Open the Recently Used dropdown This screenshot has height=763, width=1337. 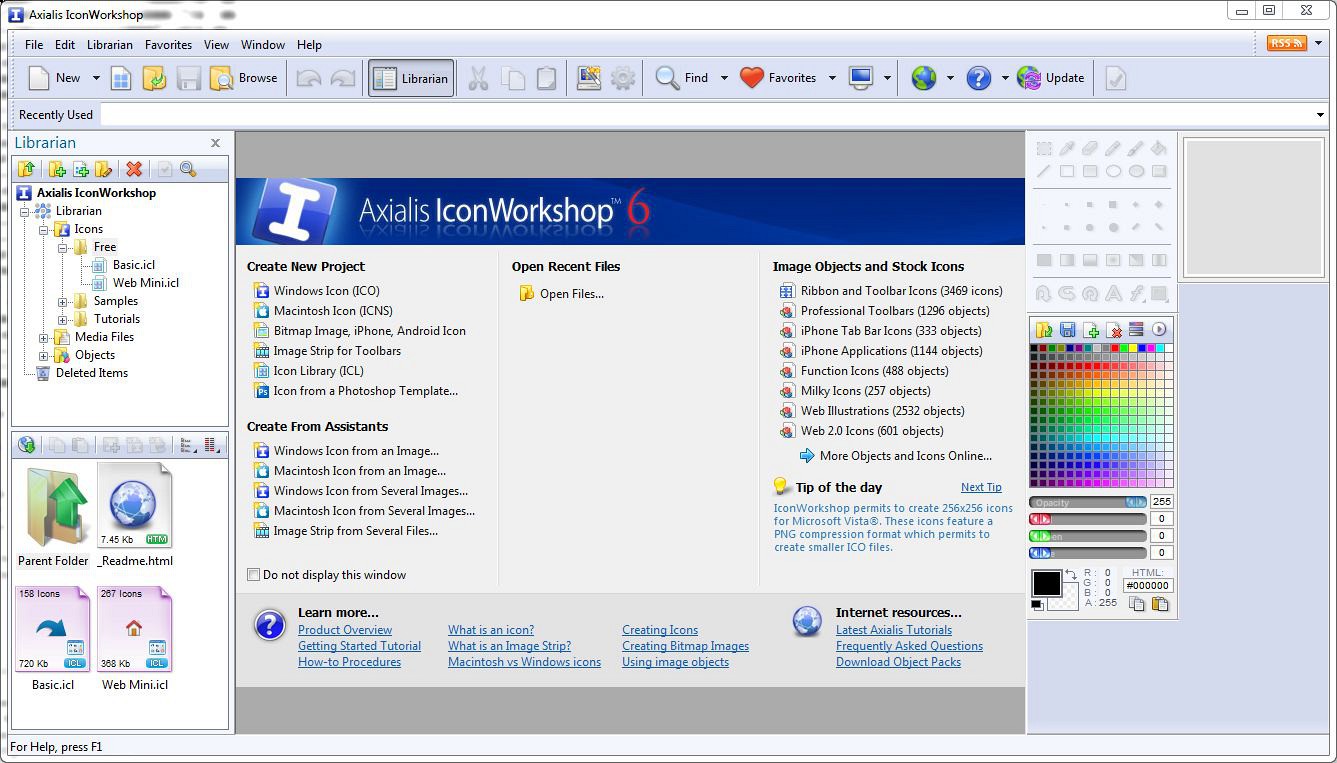click(1321, 114)
